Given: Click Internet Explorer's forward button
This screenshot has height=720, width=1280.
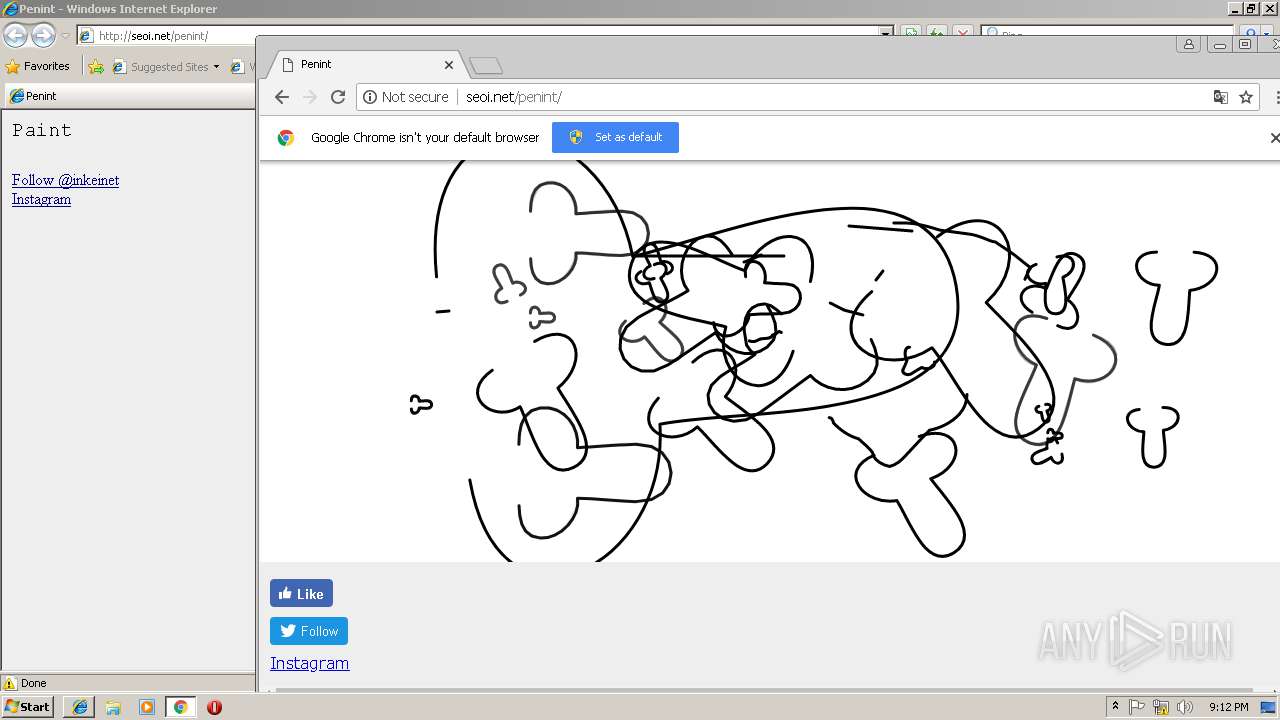Looking at the screenshot, I should coord(43,35).
